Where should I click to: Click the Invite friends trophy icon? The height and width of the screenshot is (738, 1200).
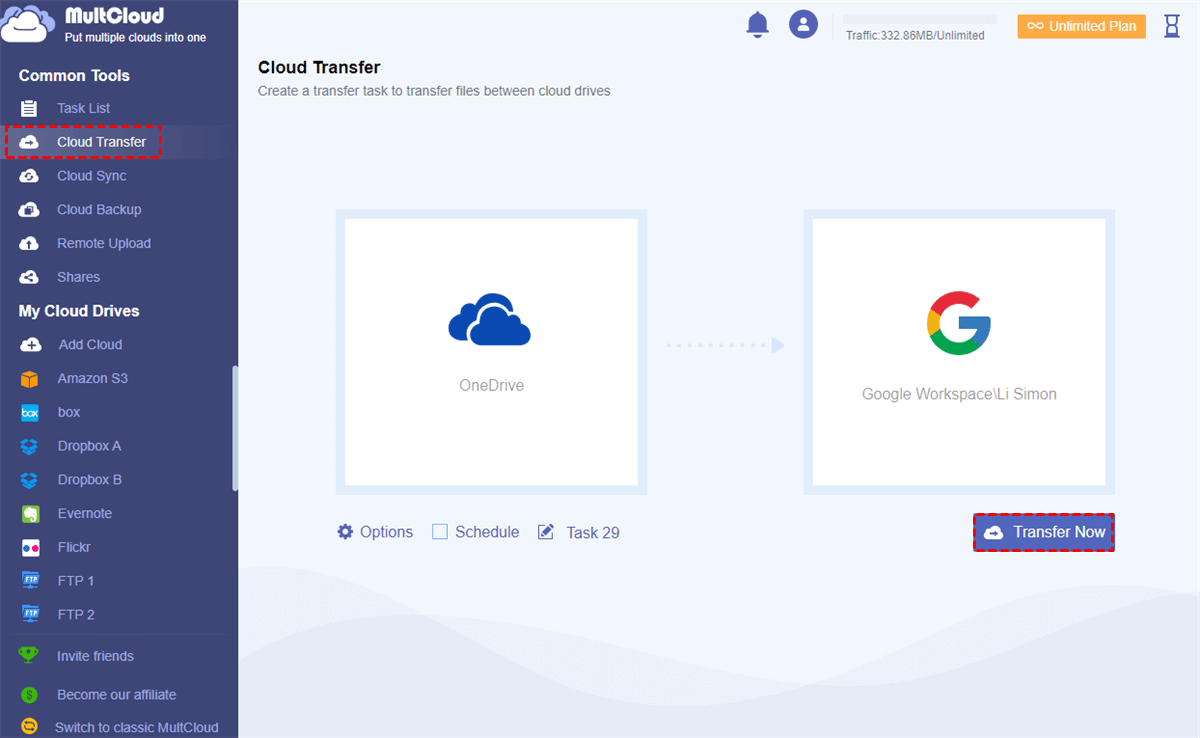coord(29,656)
